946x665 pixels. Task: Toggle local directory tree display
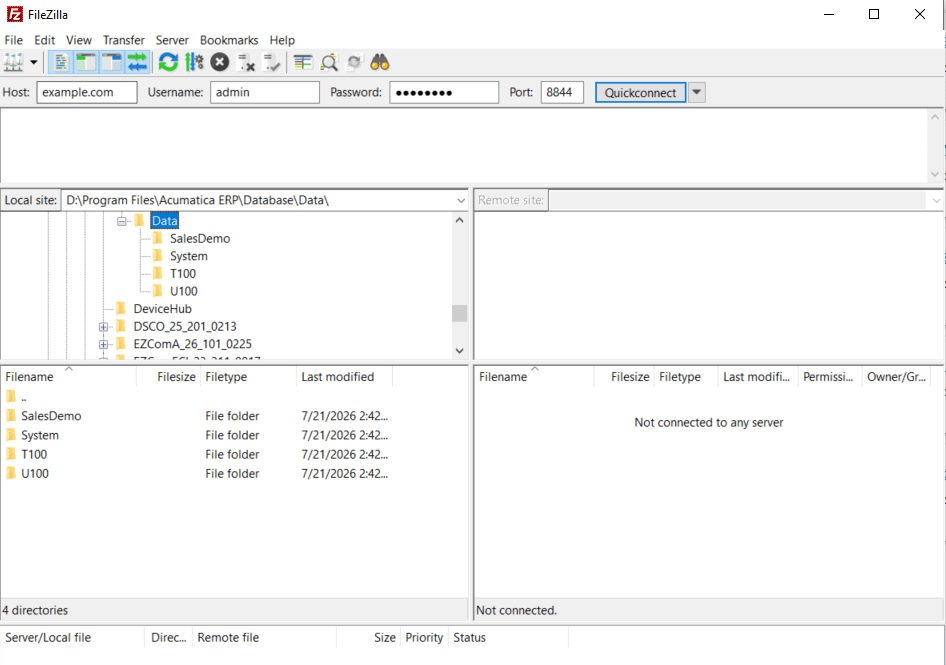(86, 62)
